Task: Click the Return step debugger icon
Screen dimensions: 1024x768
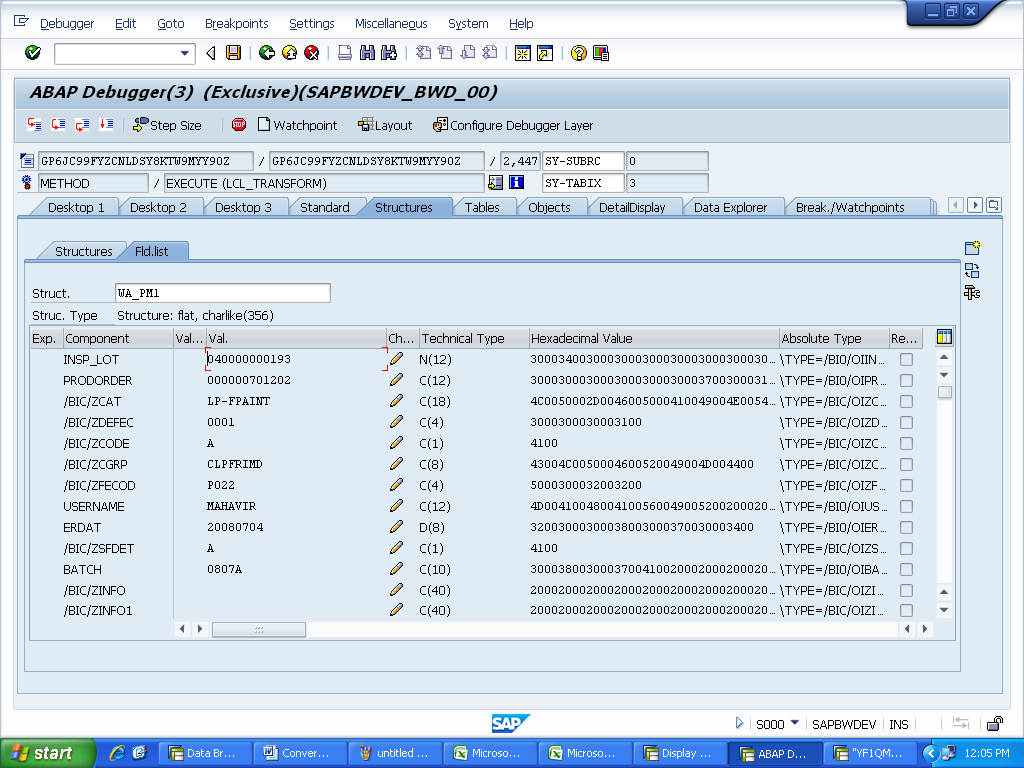Action: pyautogui.click(x=82, y=124)
